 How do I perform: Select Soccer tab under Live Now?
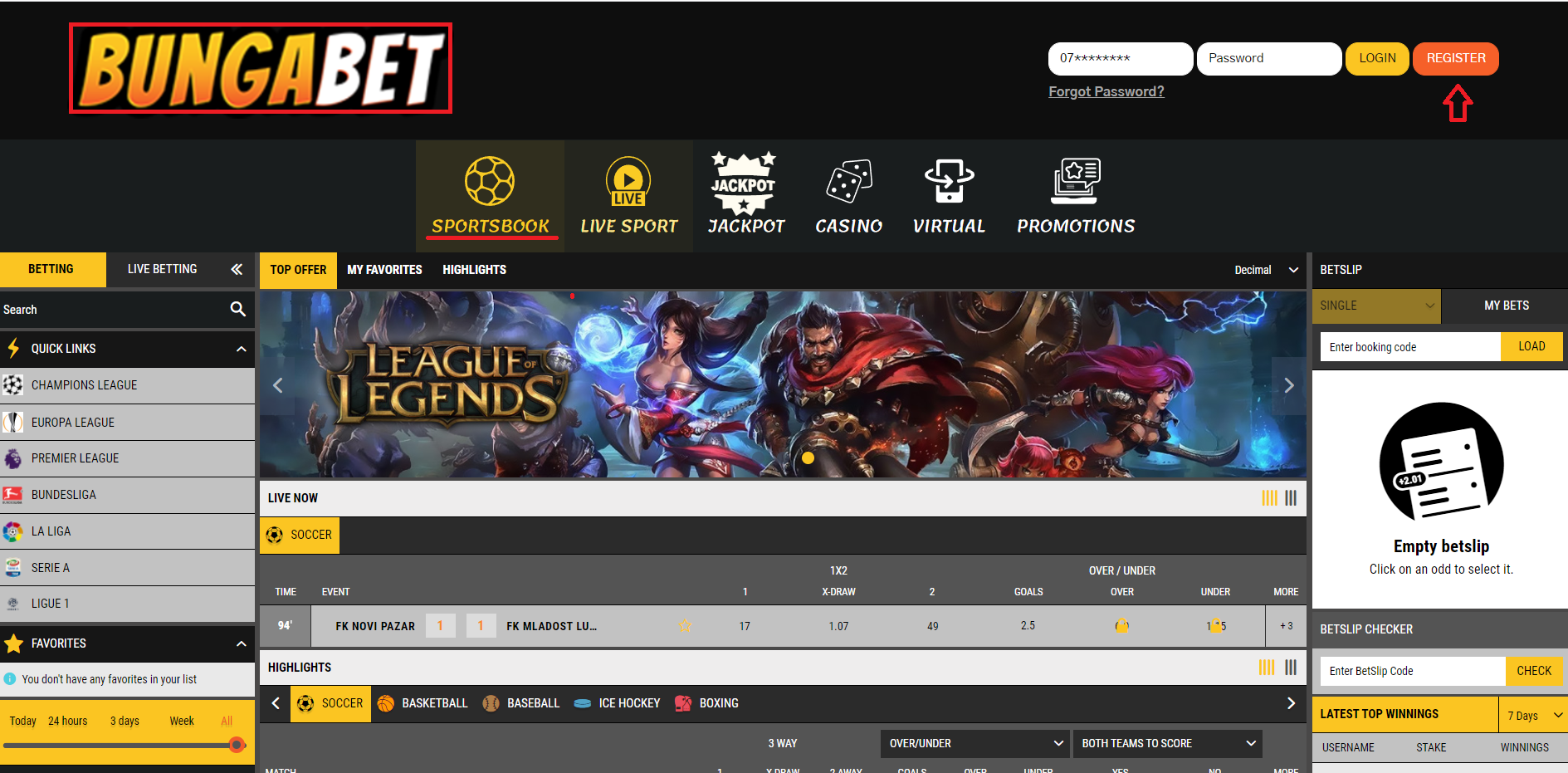coord(300,535)
